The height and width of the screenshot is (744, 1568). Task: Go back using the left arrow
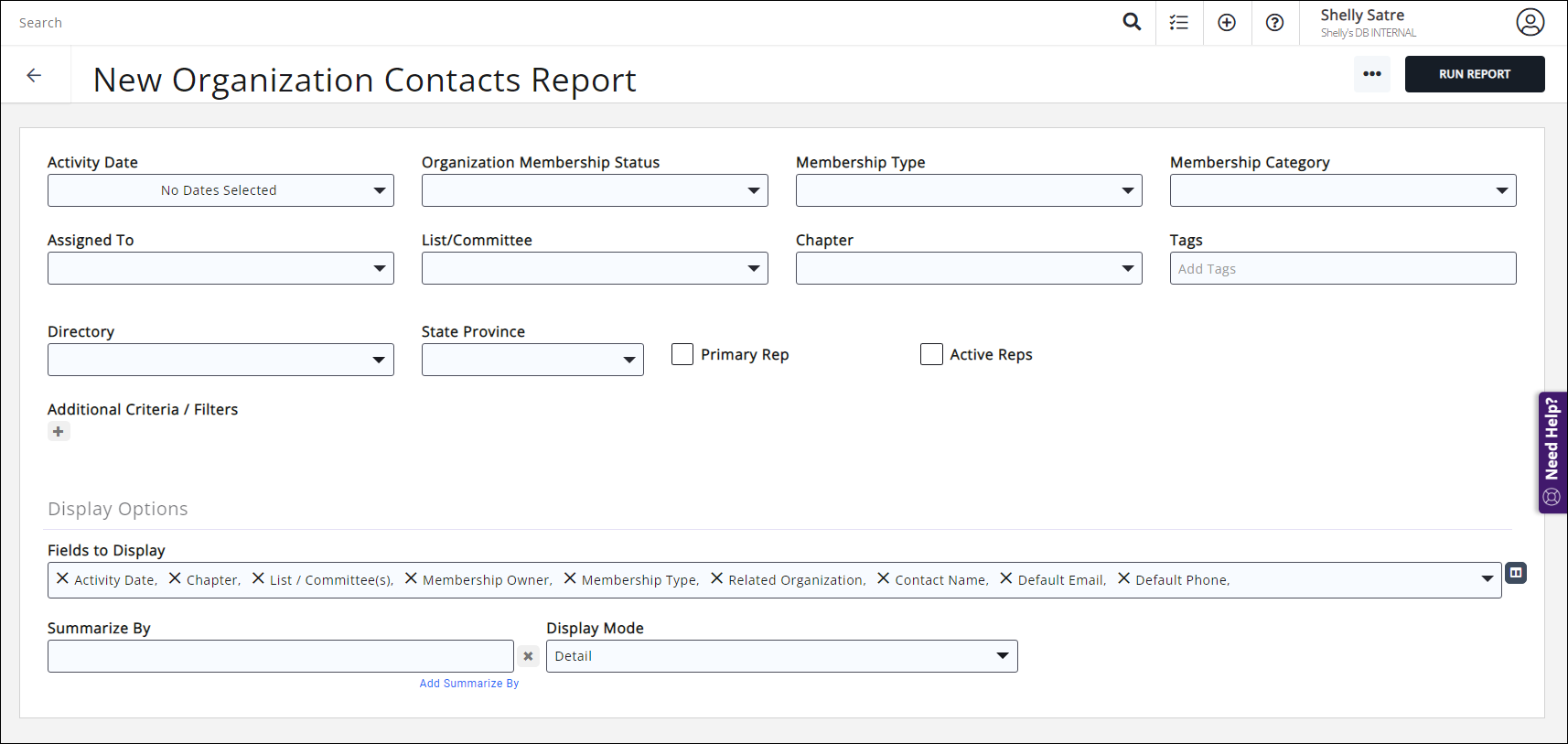[x=35, y=76]
